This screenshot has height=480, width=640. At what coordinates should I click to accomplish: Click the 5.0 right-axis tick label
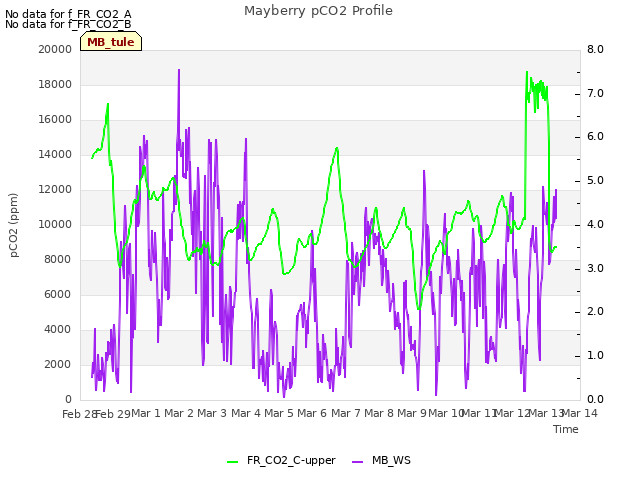[x=595, y=181]
